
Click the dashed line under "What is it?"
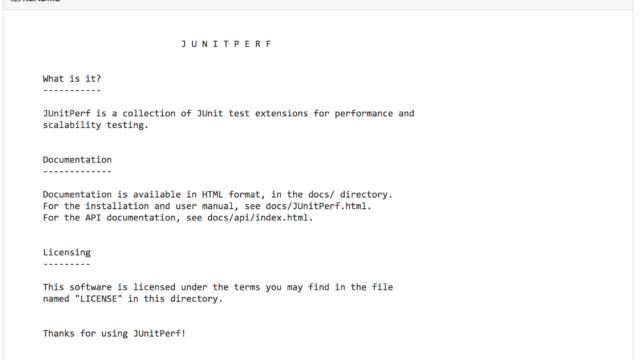tap(72, 90)
